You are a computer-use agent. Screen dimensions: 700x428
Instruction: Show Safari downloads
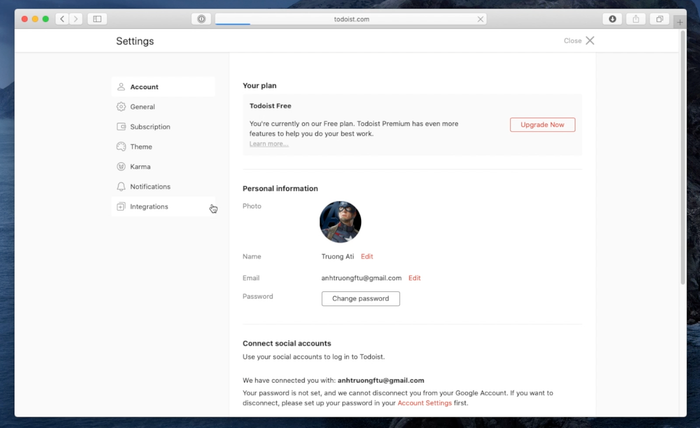tap(612, 19)
